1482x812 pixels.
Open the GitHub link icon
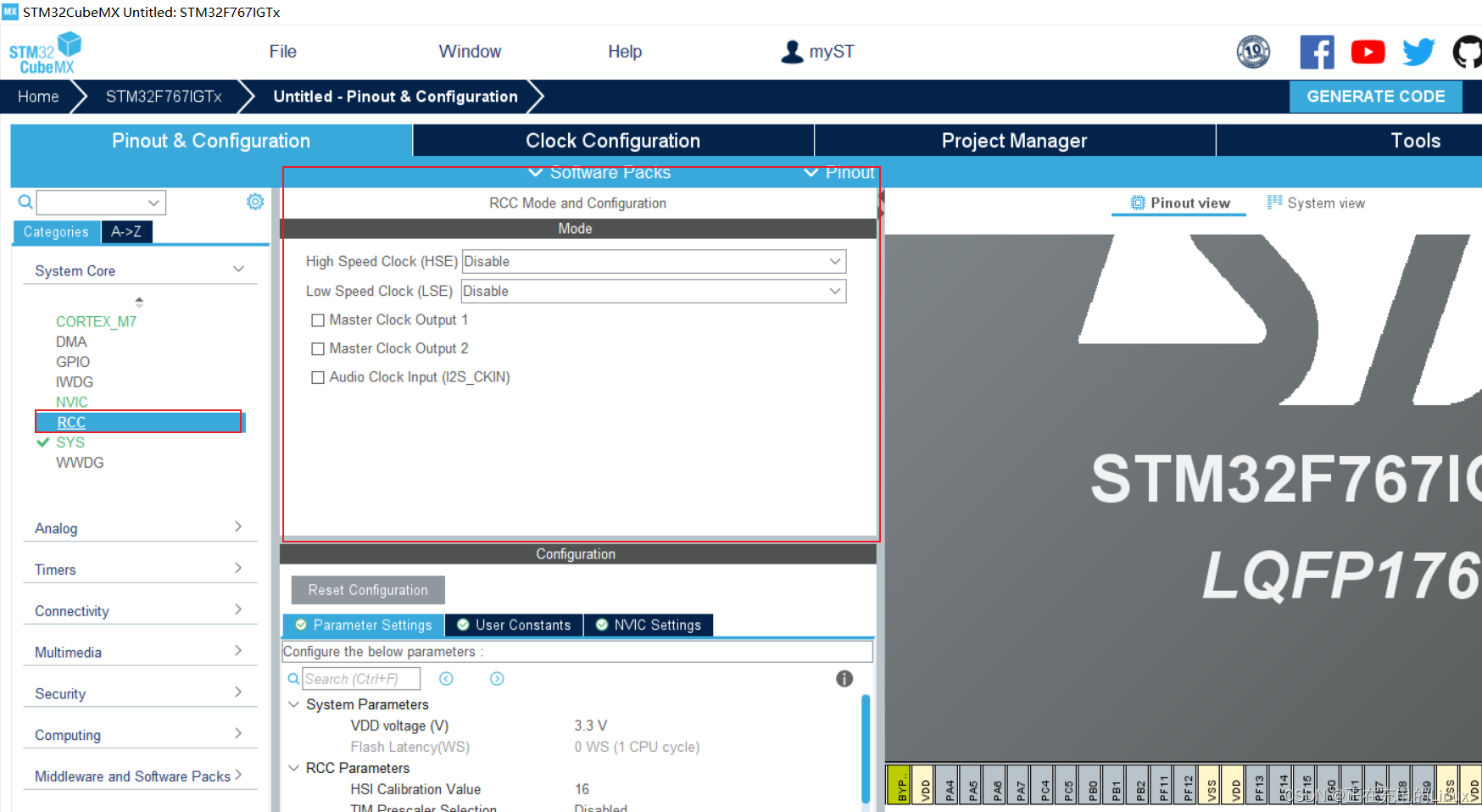coord(1468,52)
